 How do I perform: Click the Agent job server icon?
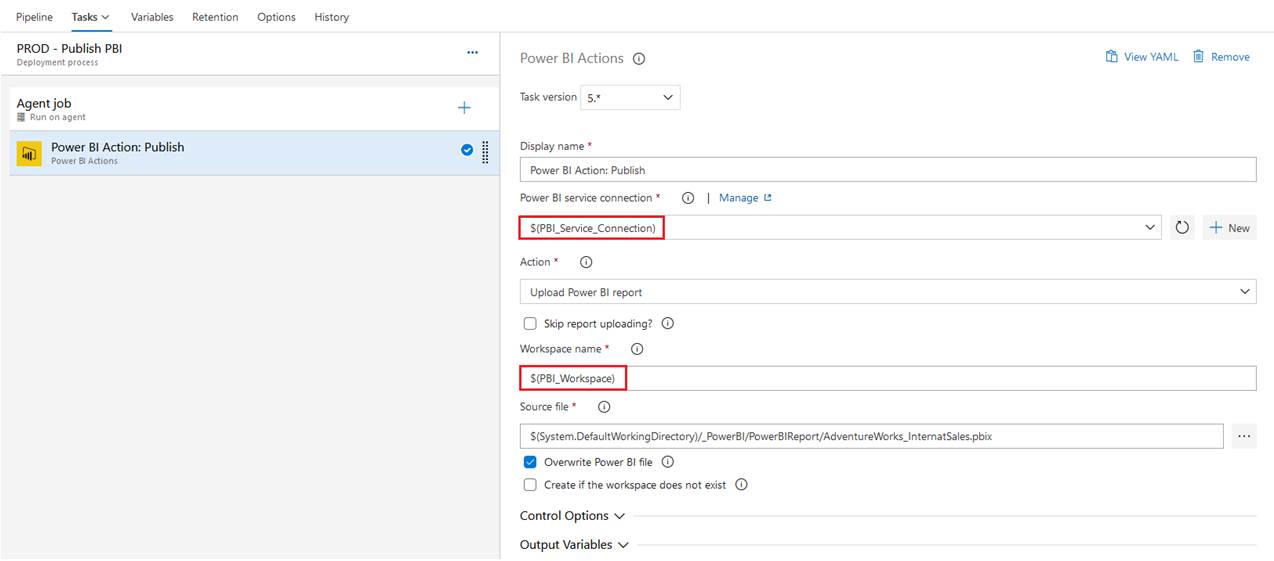22,117
